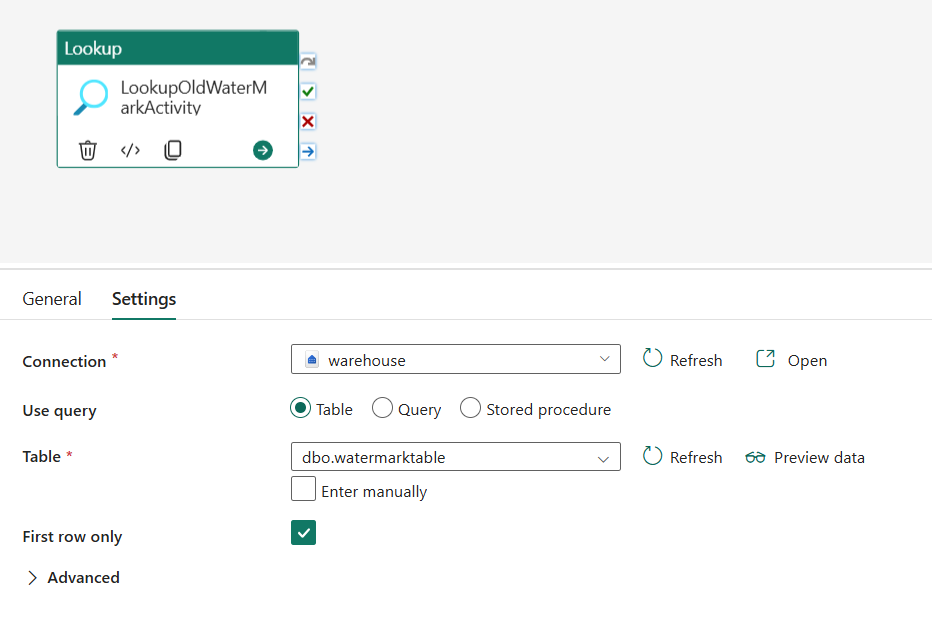Delete the Lookup activity with trash icon

pyautogui.click(x=87, y=150)
